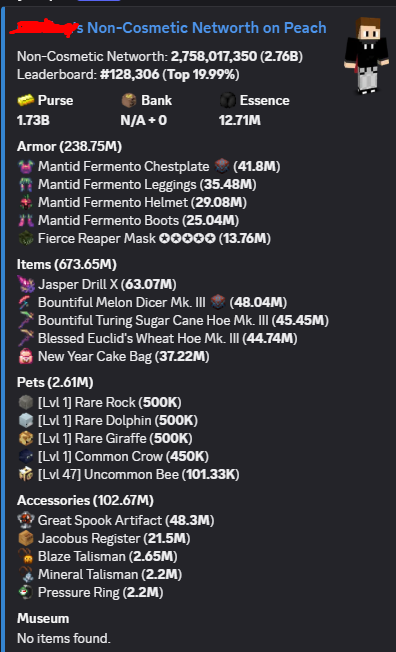Select the Leaderboard rank #128,306 text
396x652 pixels.
tap(129, 75)
